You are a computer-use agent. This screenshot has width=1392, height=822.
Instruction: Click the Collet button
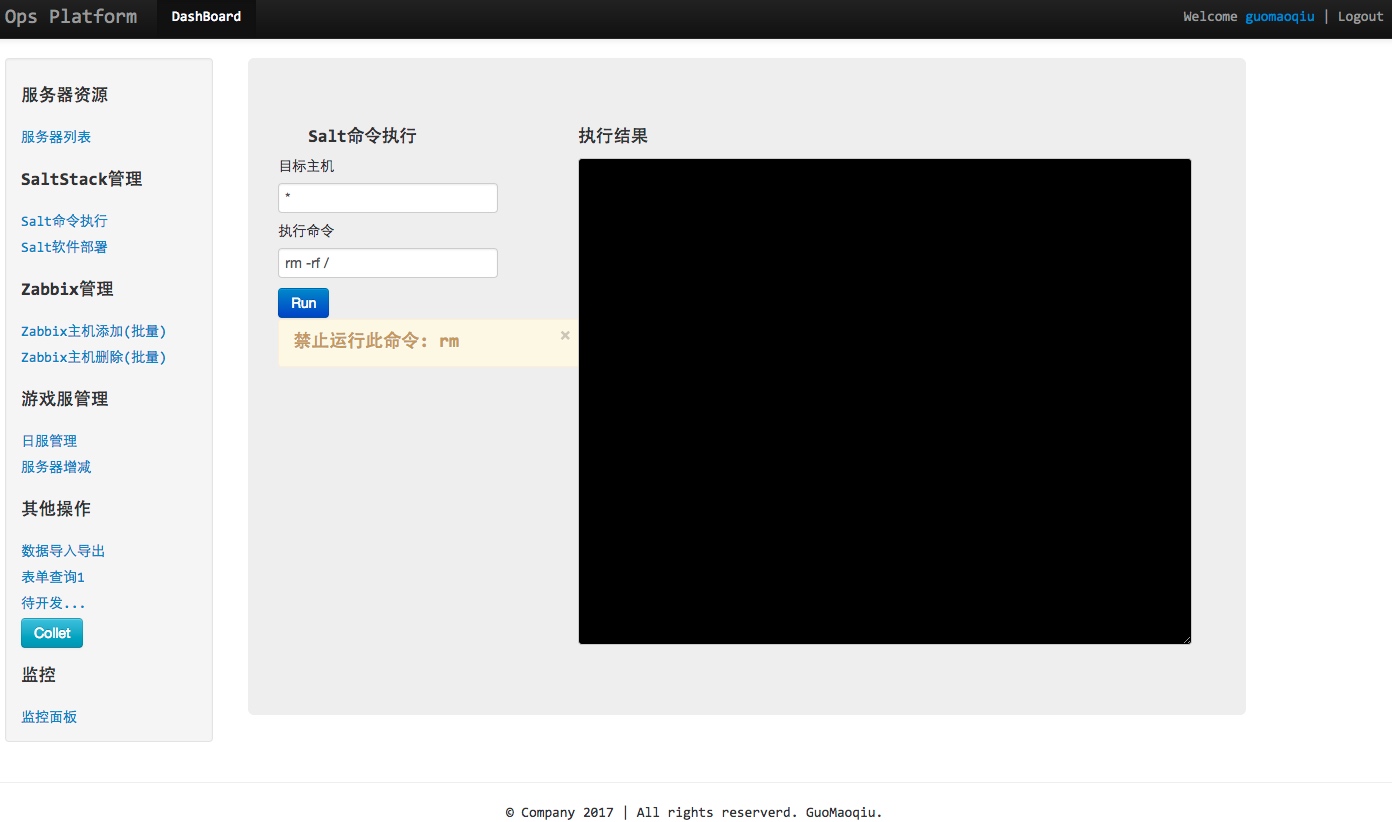click(x=52, y=633)
